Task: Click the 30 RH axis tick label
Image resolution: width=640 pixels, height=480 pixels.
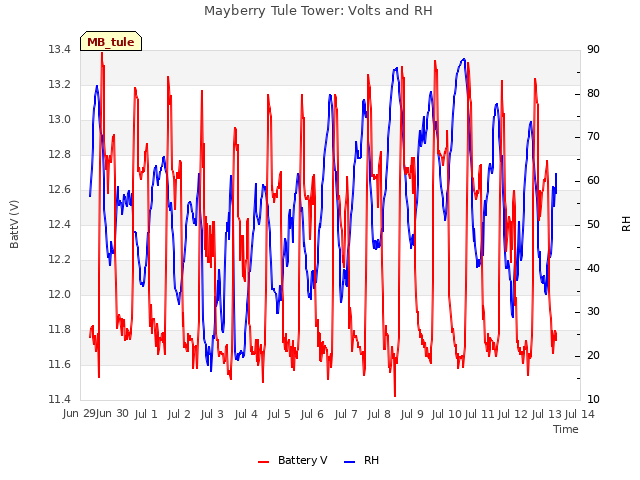Action: pos(593,312)
